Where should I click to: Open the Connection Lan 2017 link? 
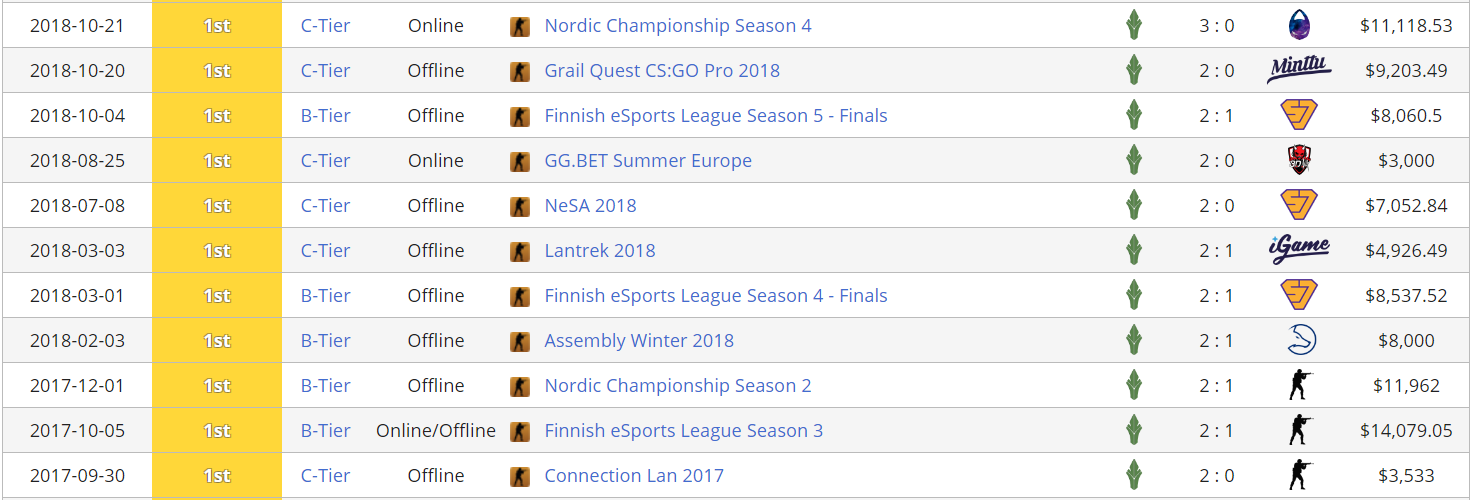point(634,476)
